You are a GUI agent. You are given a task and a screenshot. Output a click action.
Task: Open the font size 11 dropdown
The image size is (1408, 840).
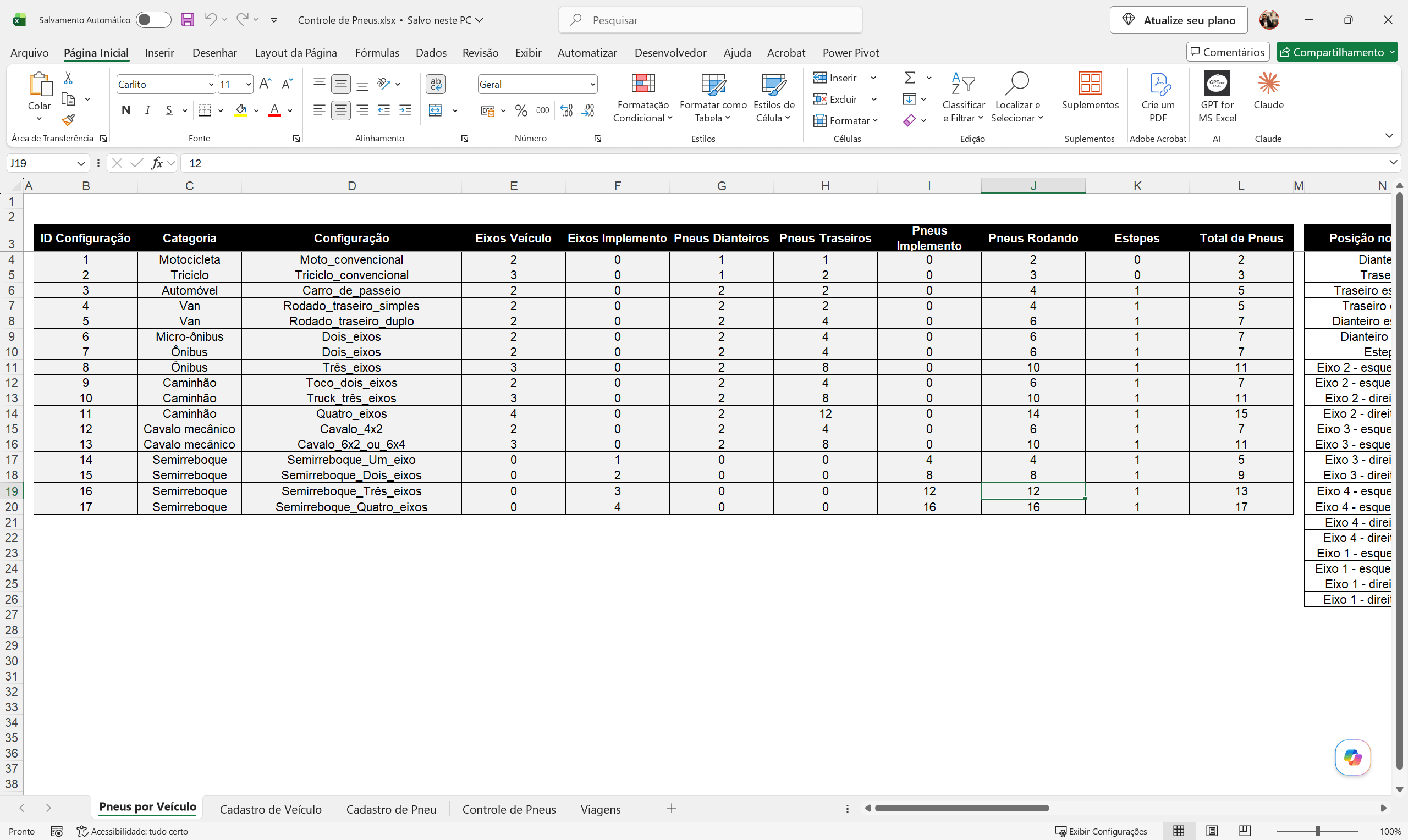(248, 84)
